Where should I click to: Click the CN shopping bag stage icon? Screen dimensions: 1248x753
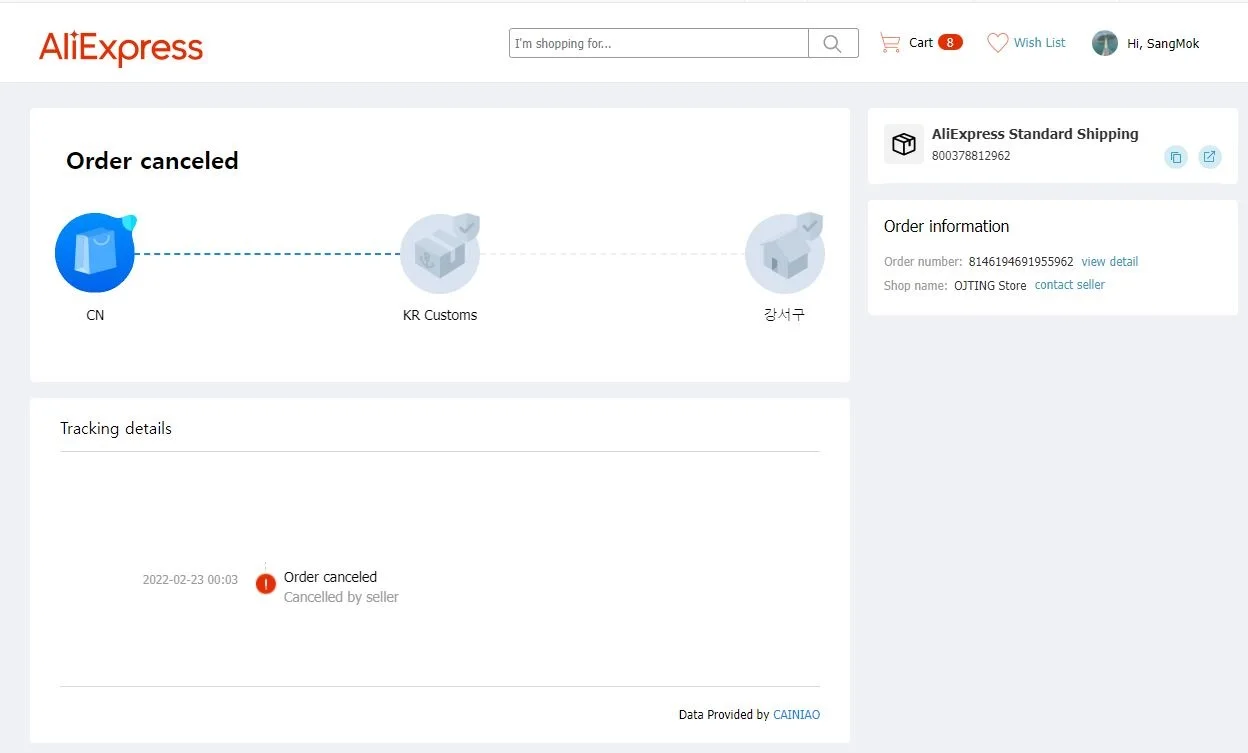(95, 253)
